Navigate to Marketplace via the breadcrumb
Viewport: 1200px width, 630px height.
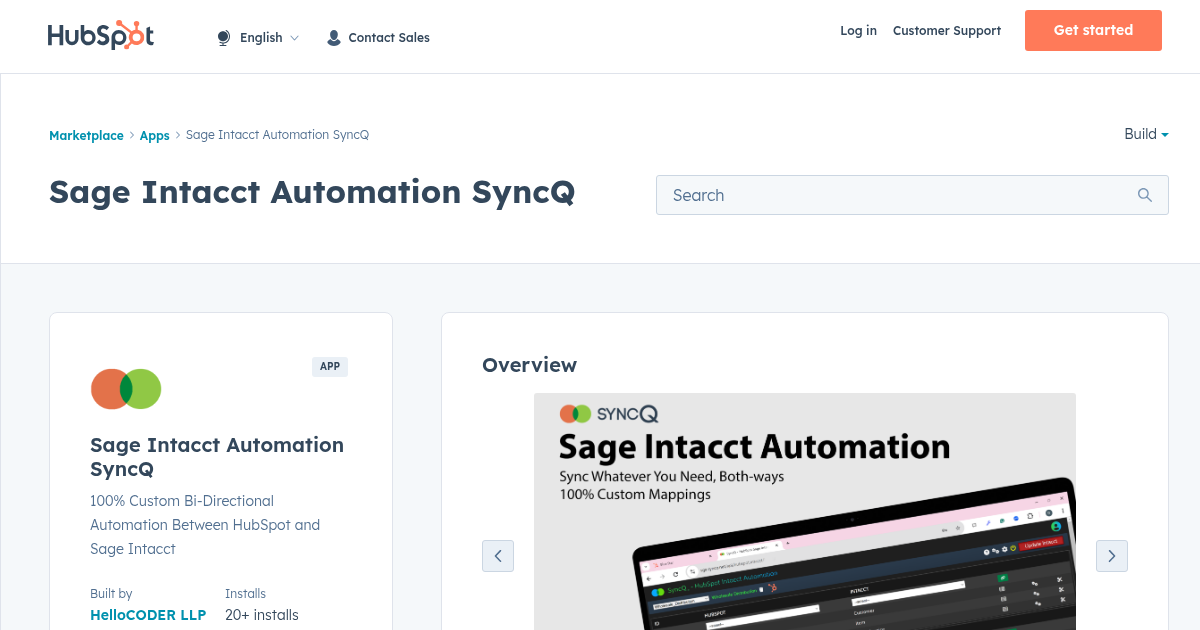(x=86, y=135)
